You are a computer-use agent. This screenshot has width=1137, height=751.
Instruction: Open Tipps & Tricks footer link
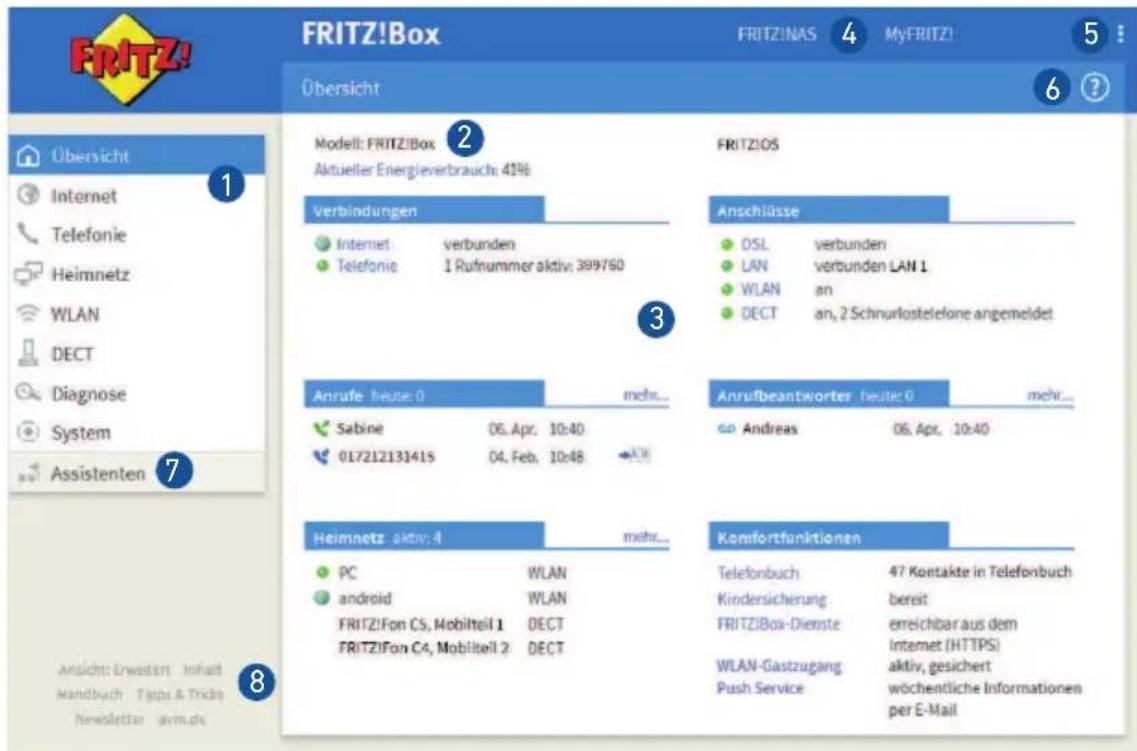[x=180, y=694]
